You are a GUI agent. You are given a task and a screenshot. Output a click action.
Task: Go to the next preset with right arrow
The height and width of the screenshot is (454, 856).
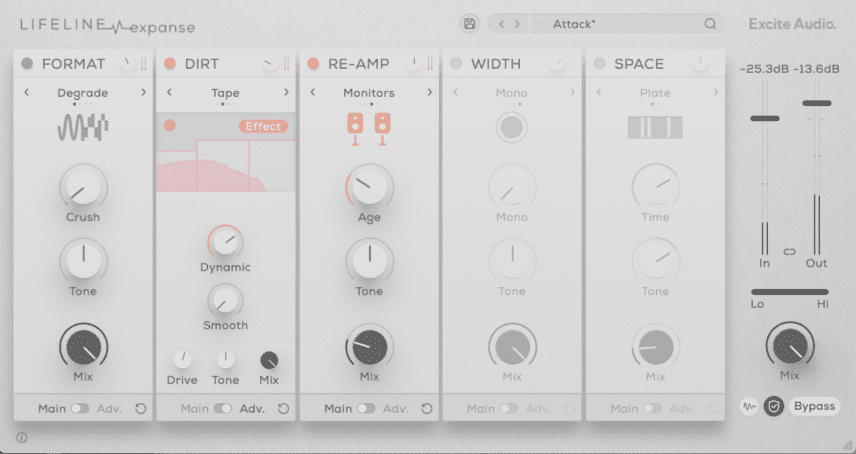point(517,24)
